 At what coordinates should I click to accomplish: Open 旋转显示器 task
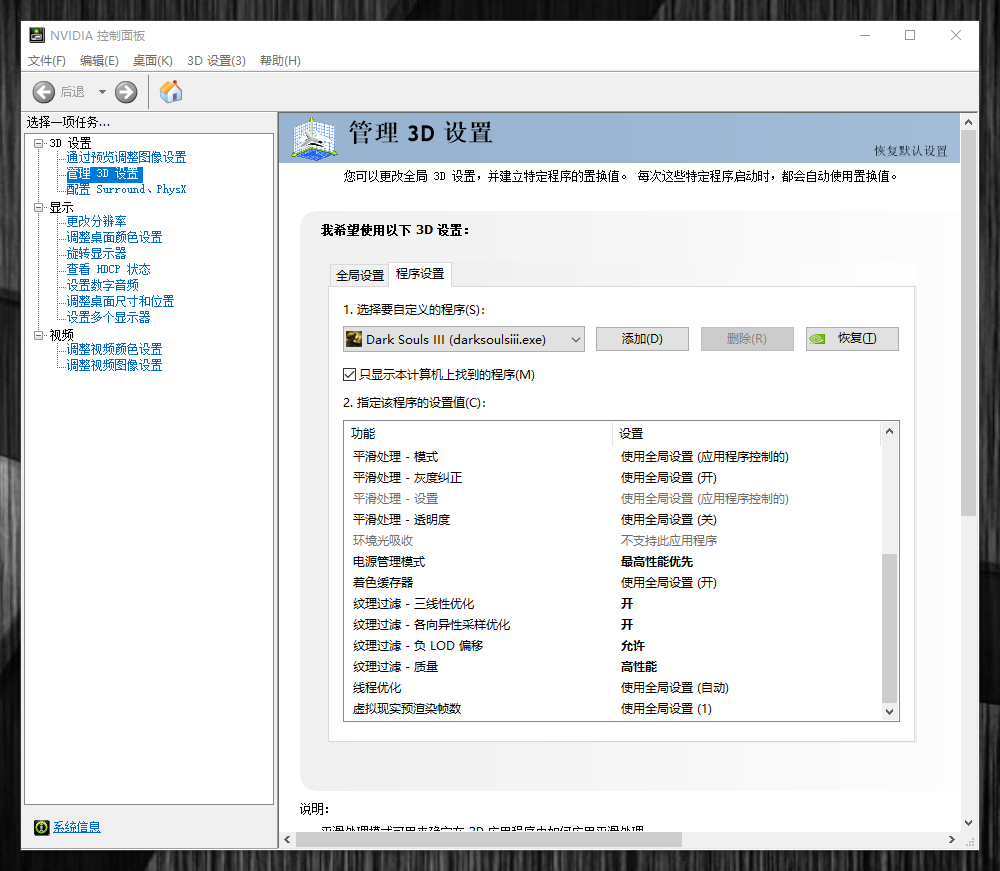click(96, 253)
